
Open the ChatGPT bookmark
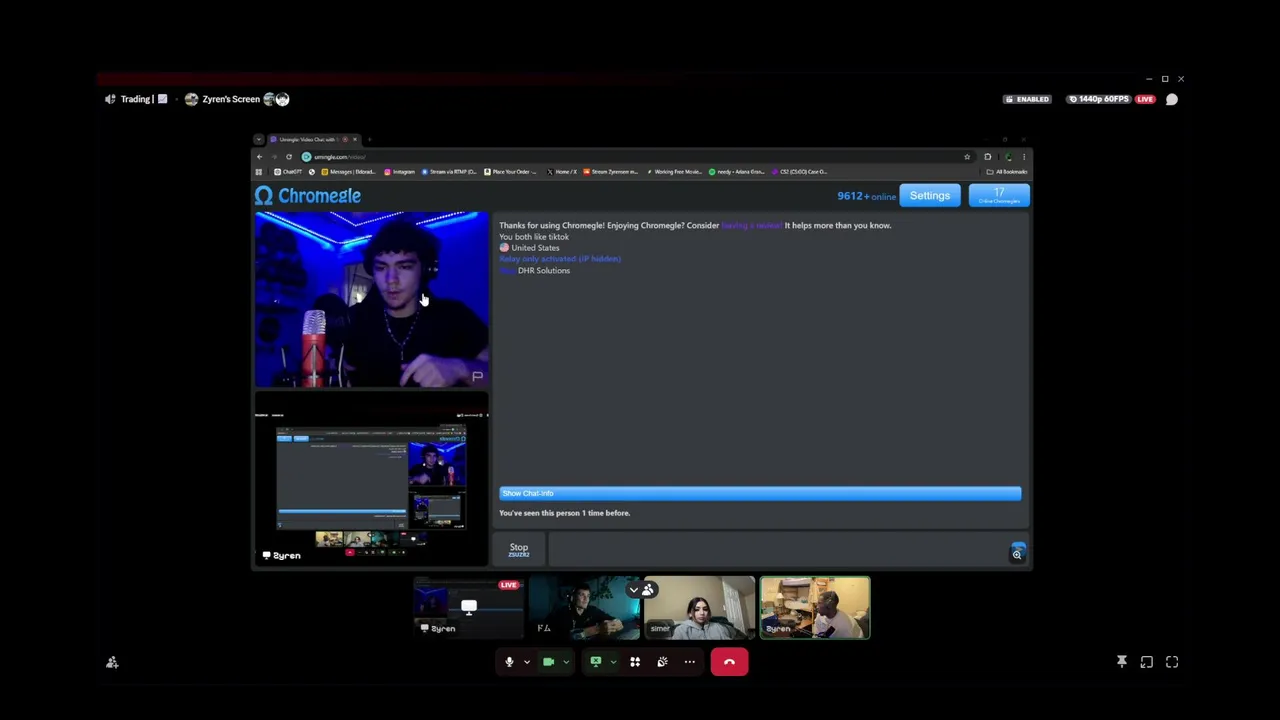[x=288, y=172]
